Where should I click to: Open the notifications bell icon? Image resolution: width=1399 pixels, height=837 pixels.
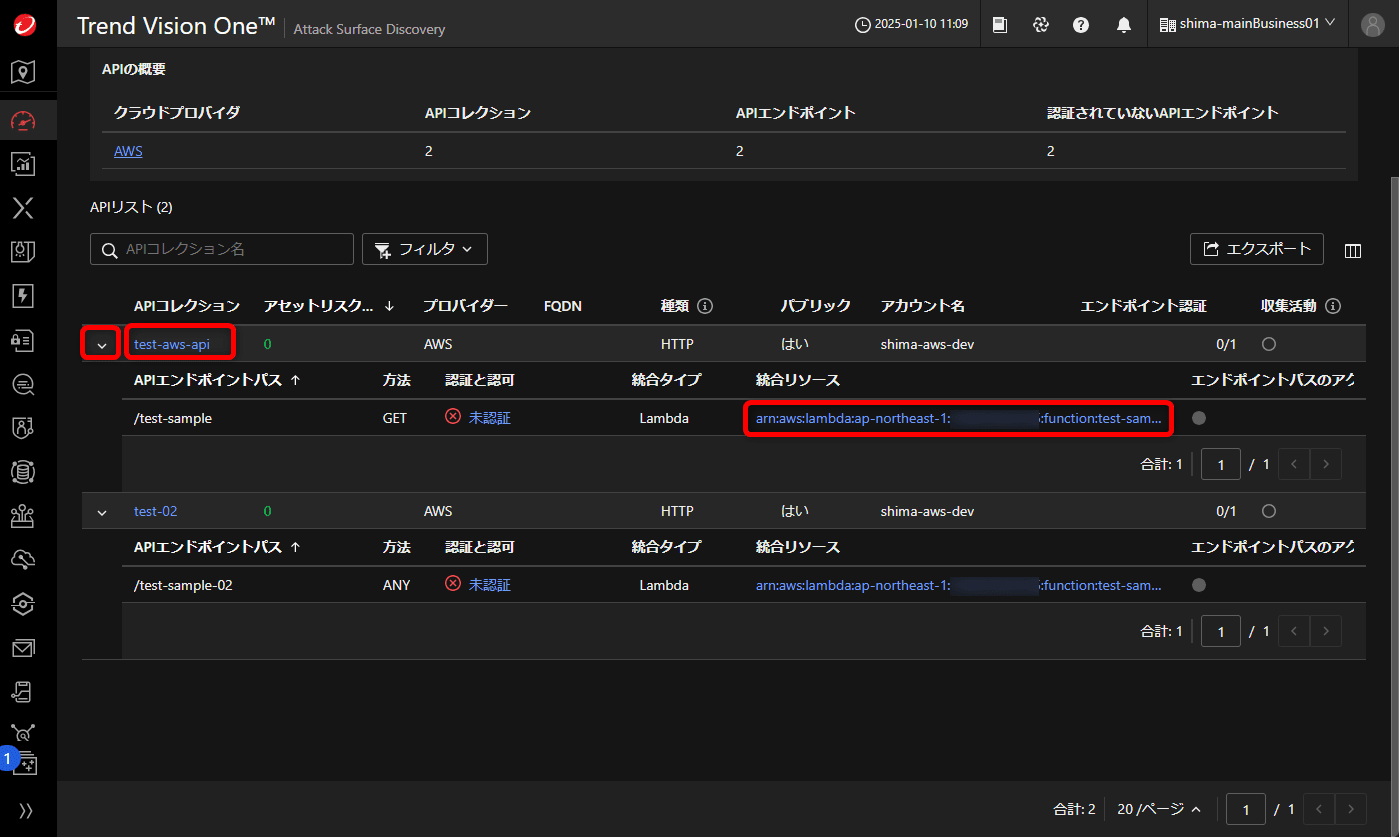tap(1124, 25)
